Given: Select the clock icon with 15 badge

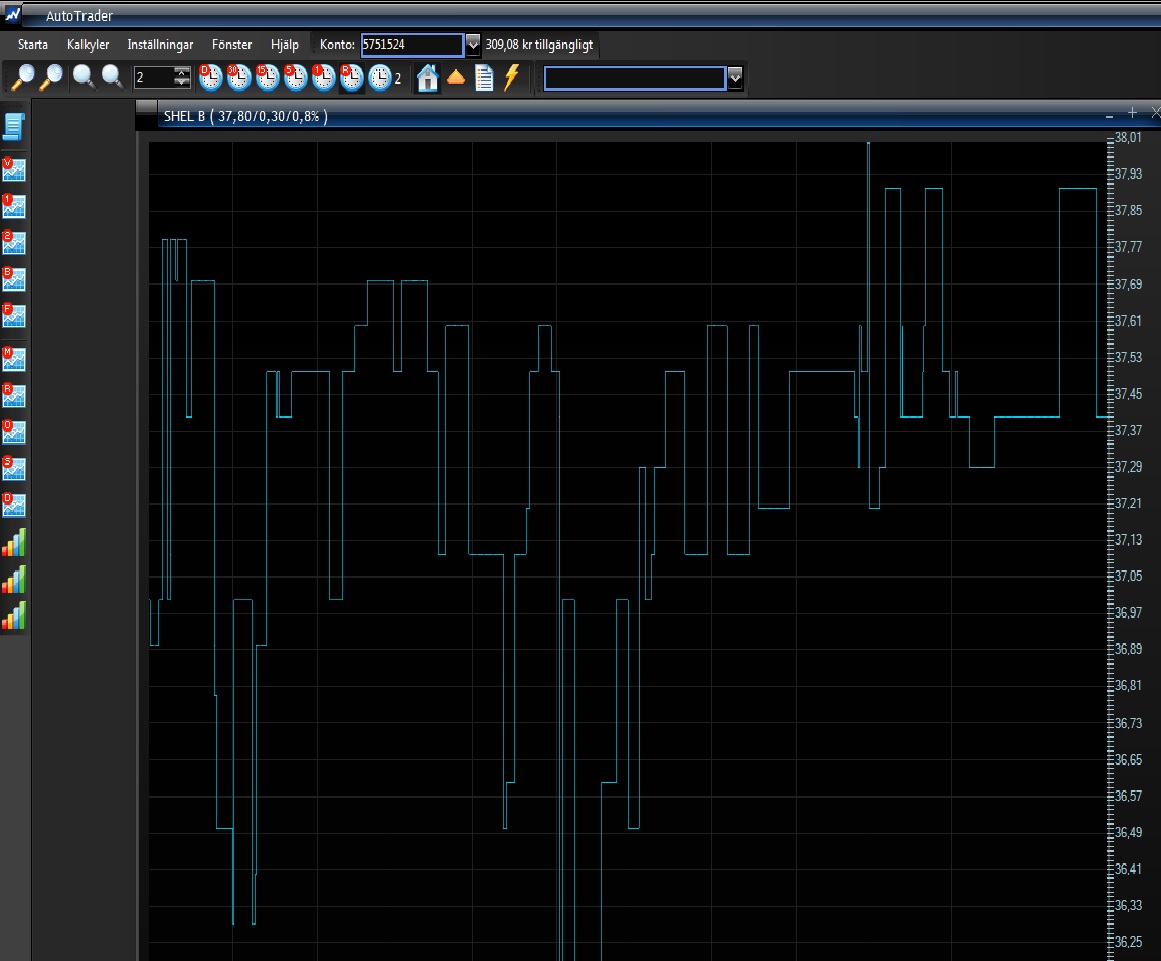Looking at the screenshot, I should (267, 78).
